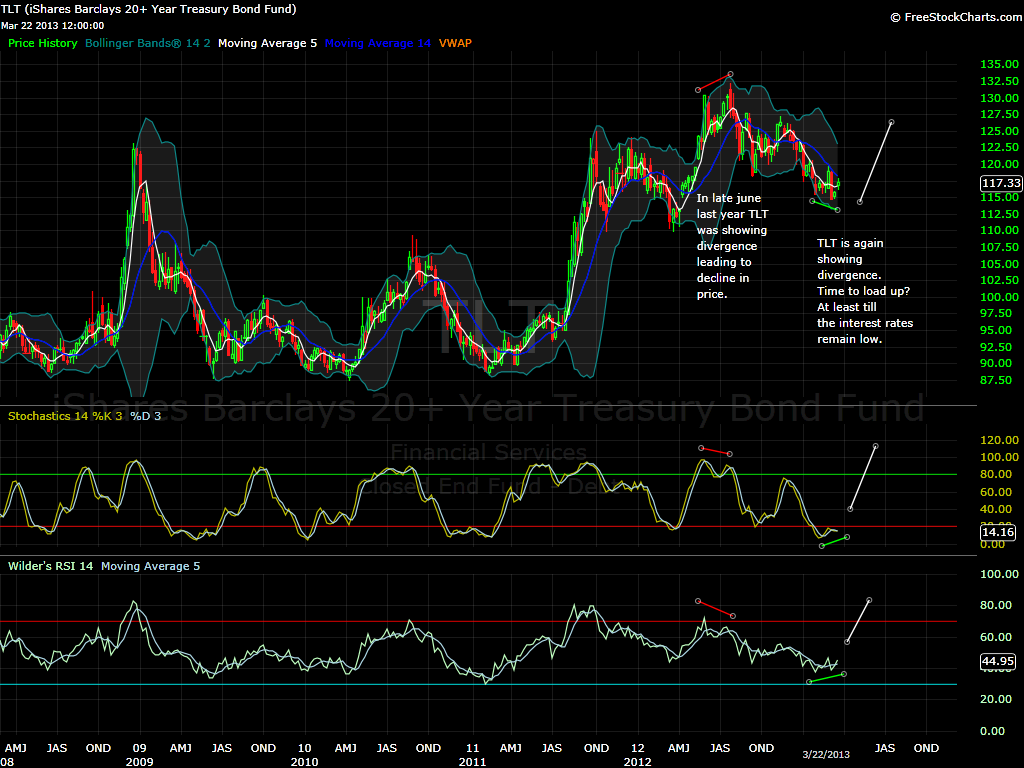This screenshot has width=1024, height=768.
Task: Click Moving Average 5 in the RSI pane
Action: point(150,566)
